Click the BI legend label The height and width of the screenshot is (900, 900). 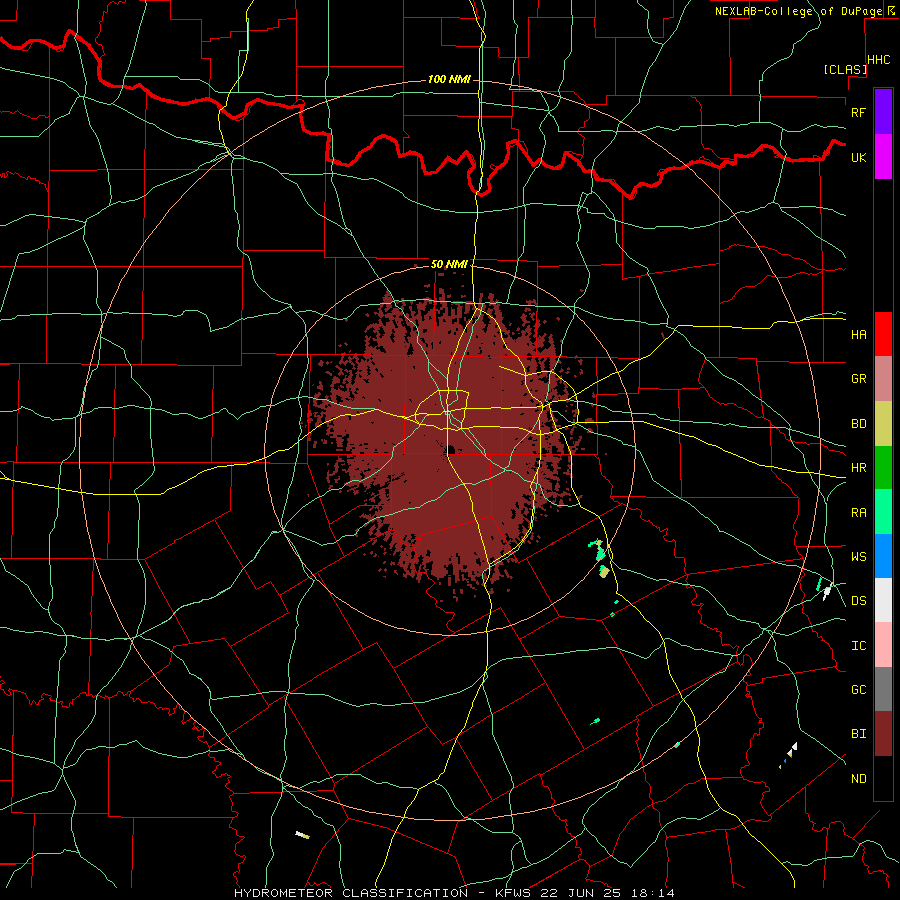pos(859,734)
